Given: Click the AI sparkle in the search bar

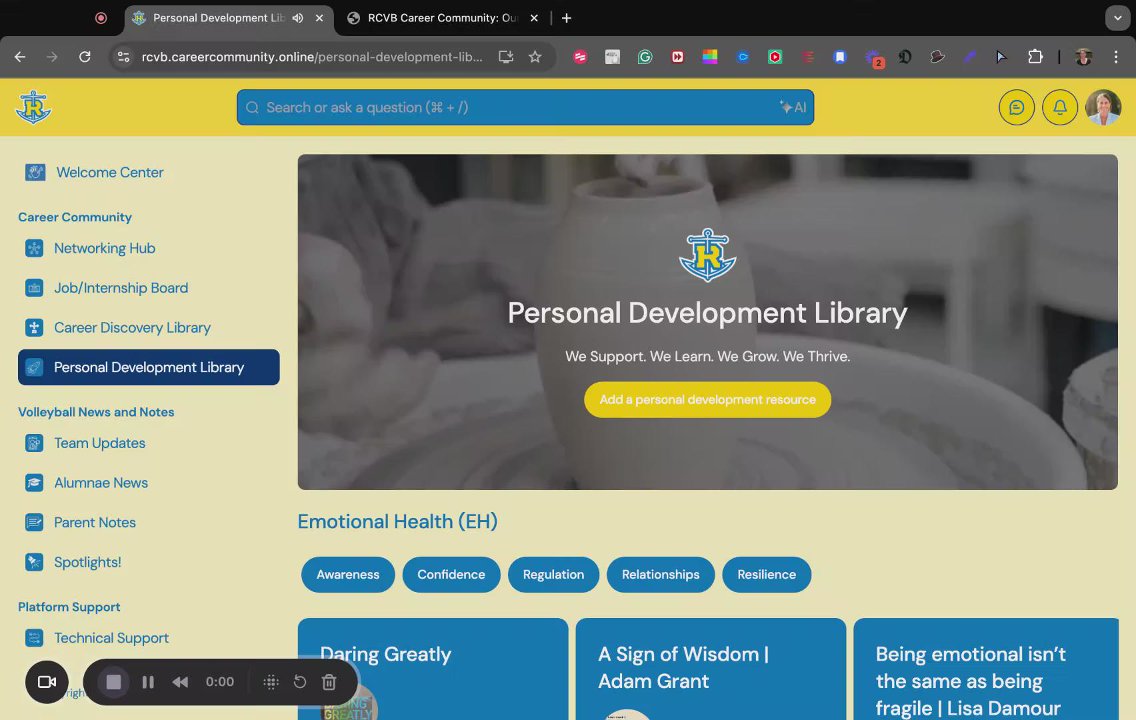Looking at the screenshot, I should (793, 107).
